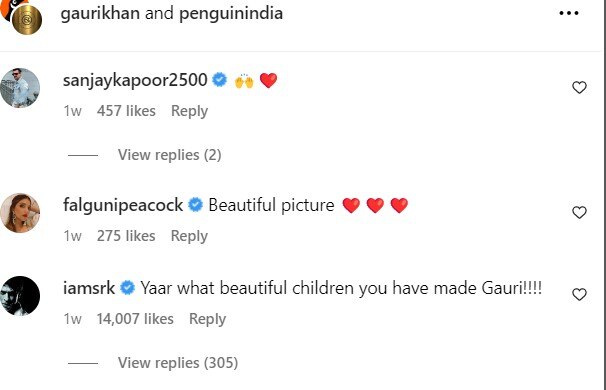Open the gaurikhan profile link

[100, 14]
